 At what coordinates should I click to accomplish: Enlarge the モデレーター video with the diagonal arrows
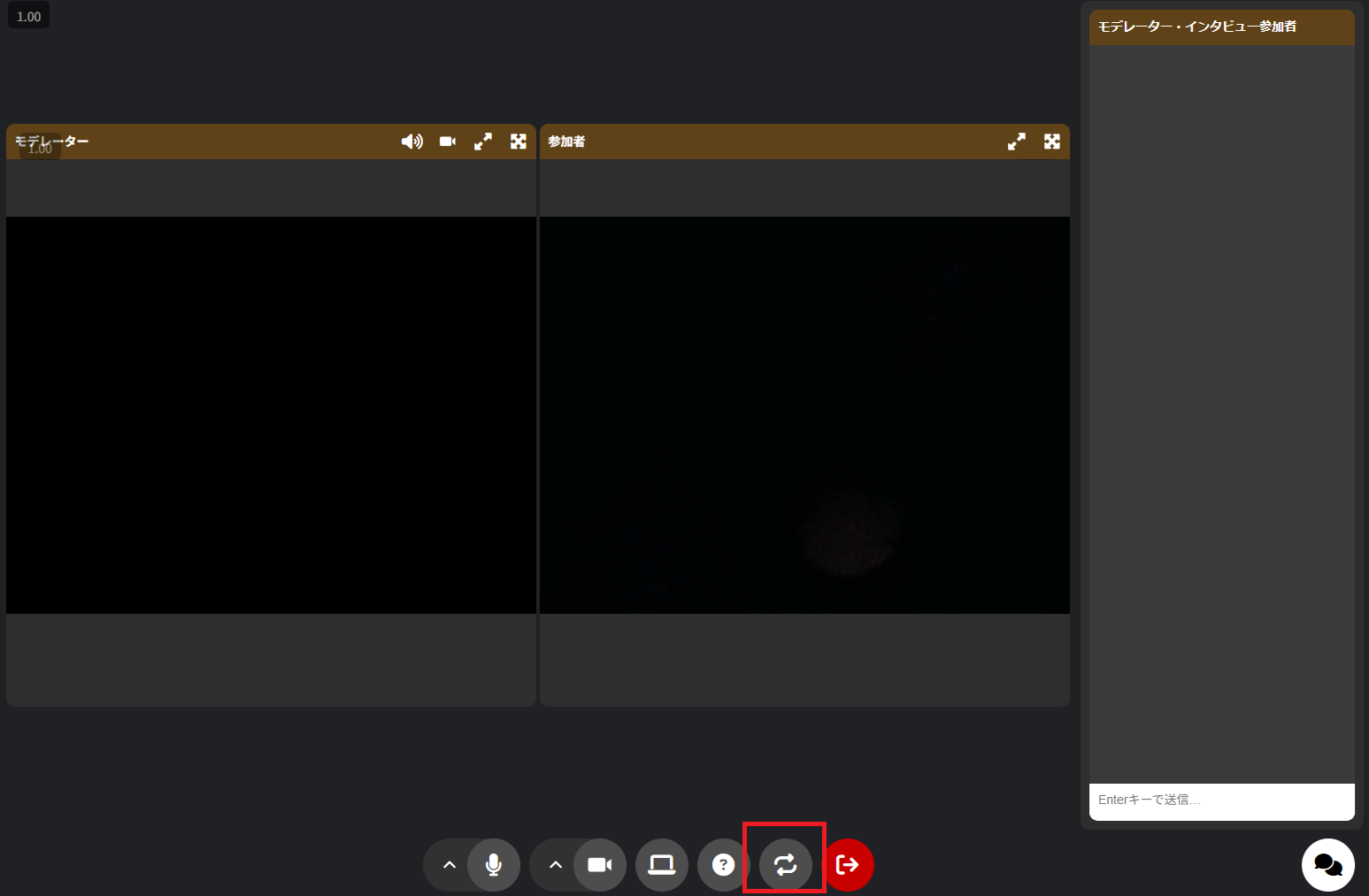[483, 142]
